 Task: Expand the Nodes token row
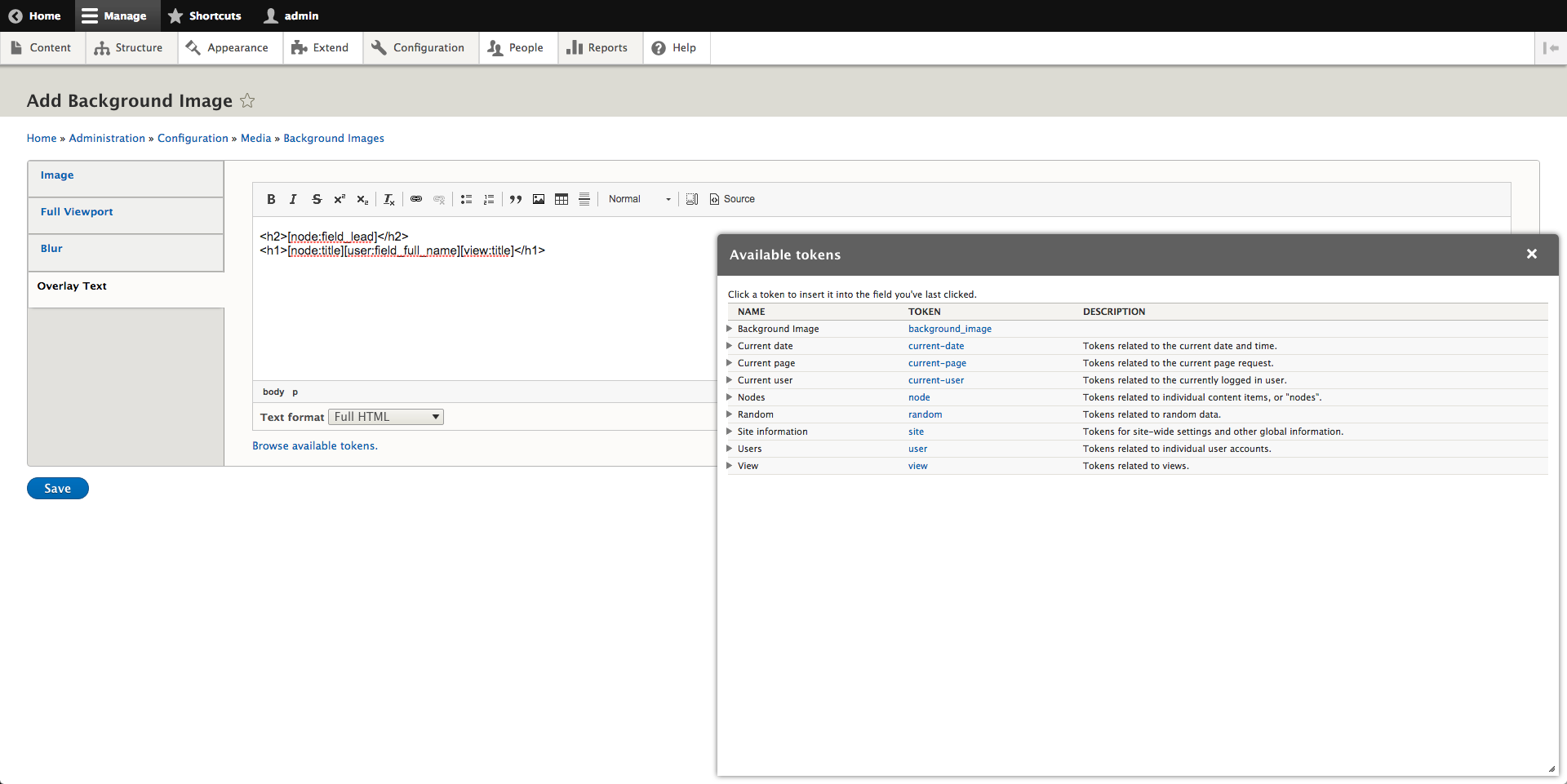click(x=730, y=397)
